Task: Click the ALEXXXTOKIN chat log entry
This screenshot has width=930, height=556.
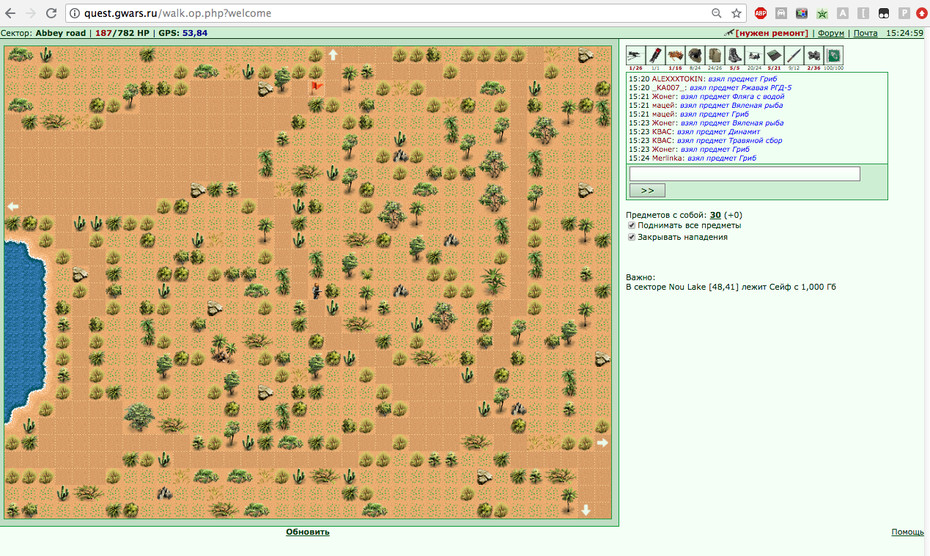Action: [x=702, y=78]
